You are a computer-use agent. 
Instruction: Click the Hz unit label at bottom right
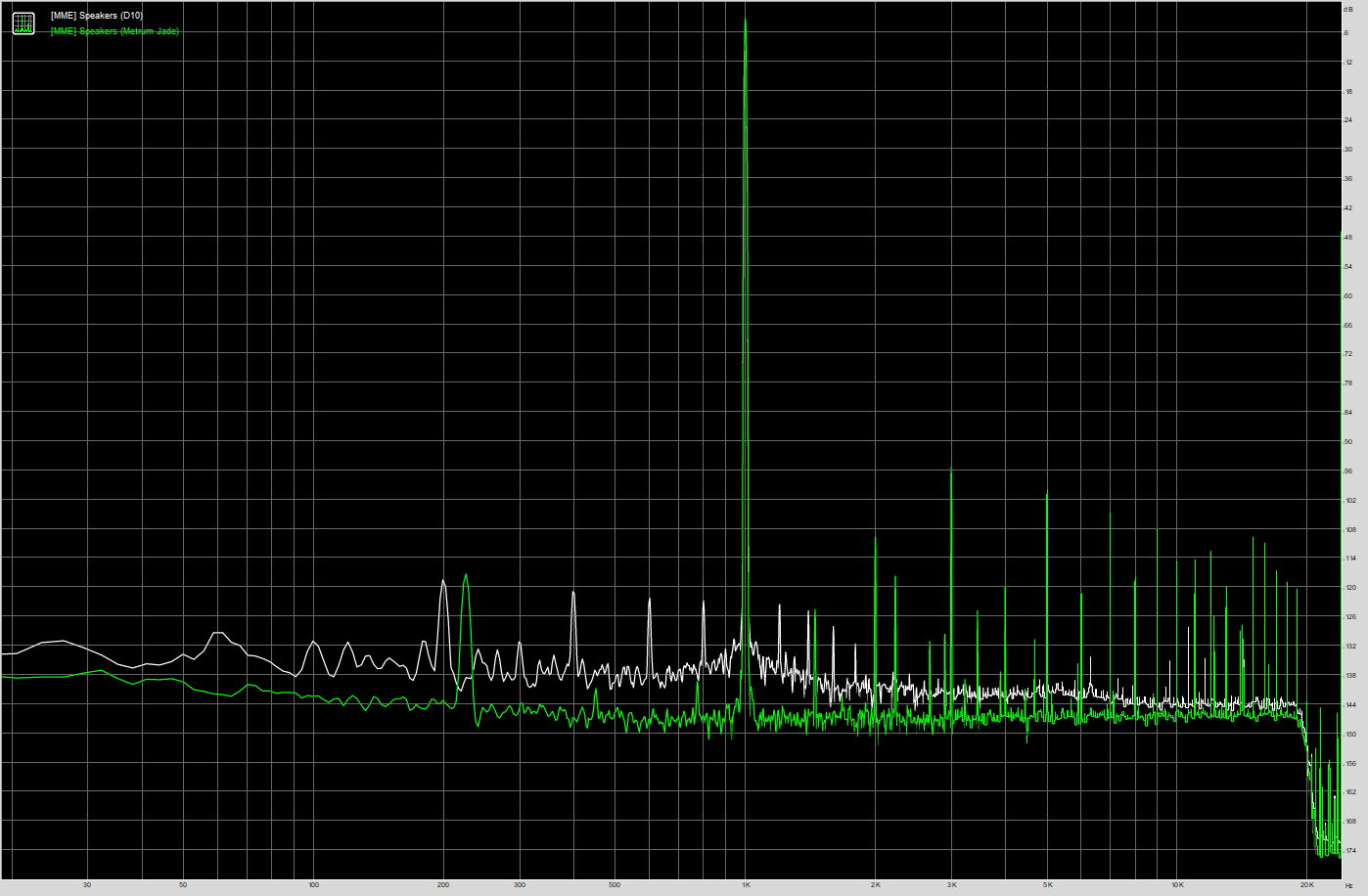pyautogui.click(x=1348, y=885)
